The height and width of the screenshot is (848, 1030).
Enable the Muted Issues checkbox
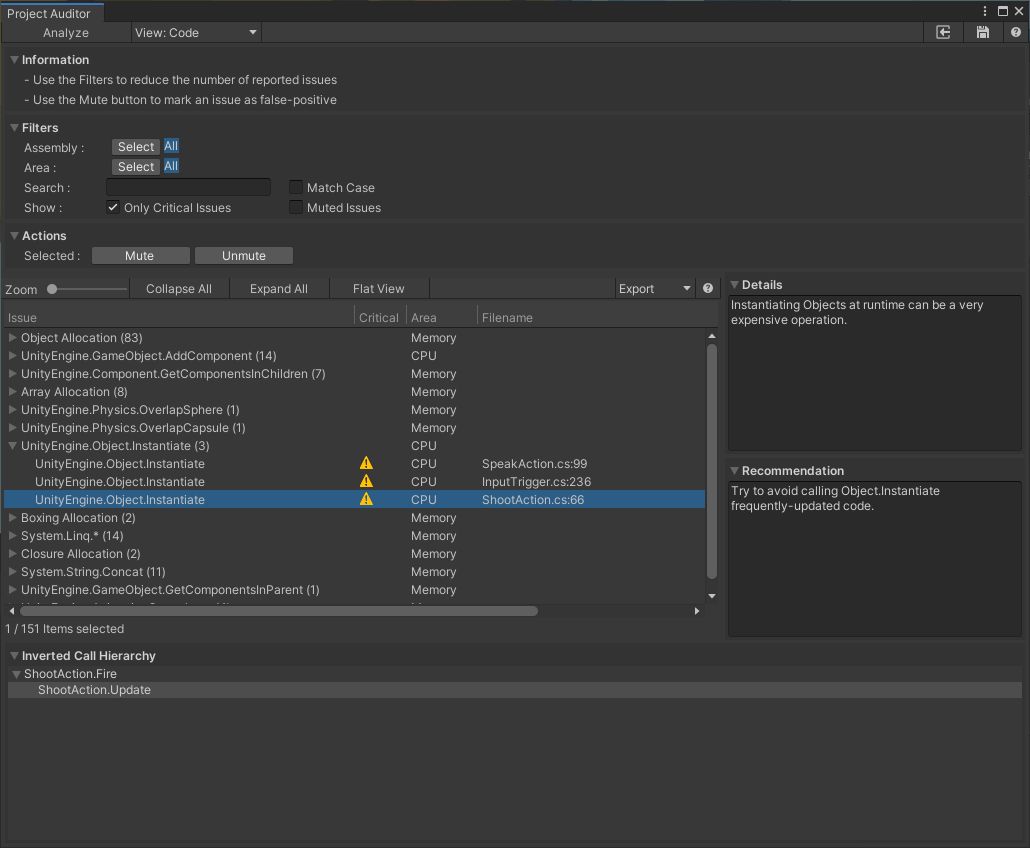tap(296, 208)
